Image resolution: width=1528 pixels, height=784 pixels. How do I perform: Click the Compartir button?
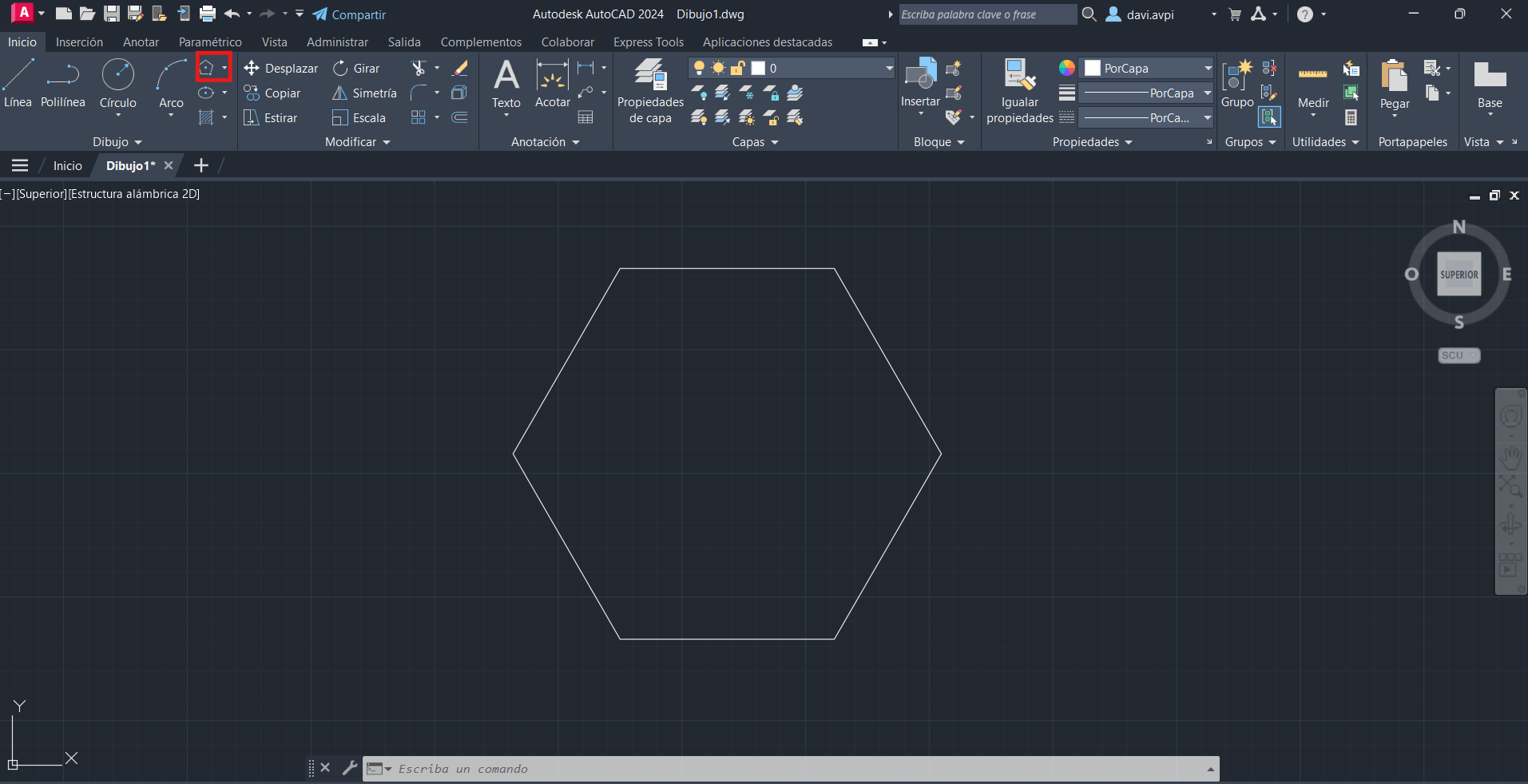[349, 14]
